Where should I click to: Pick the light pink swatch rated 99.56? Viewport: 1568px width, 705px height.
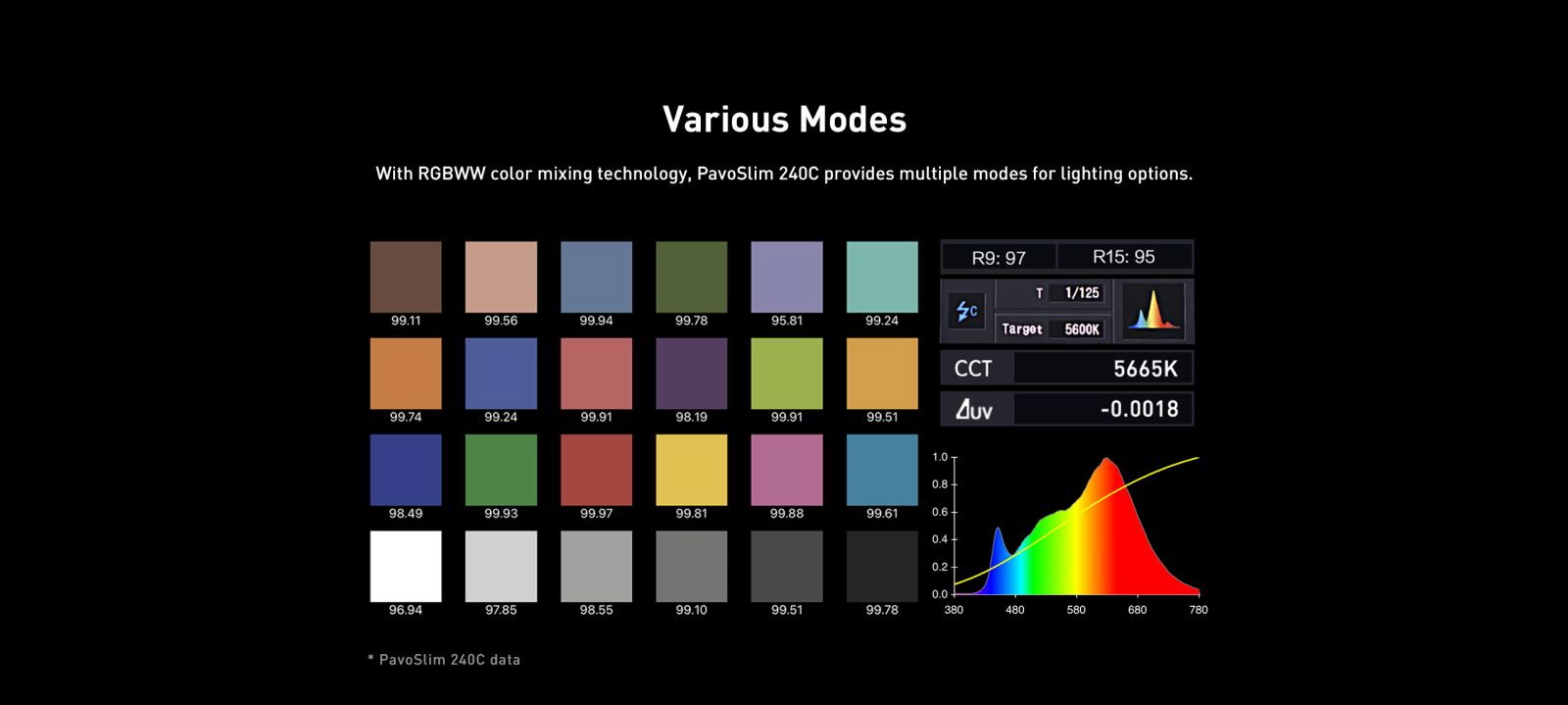(501, 277)
